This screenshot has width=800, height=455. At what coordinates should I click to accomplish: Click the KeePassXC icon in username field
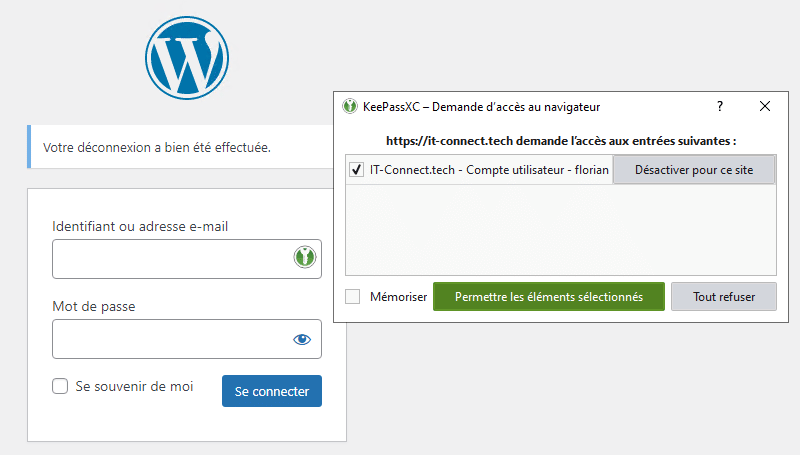(305, 257)
